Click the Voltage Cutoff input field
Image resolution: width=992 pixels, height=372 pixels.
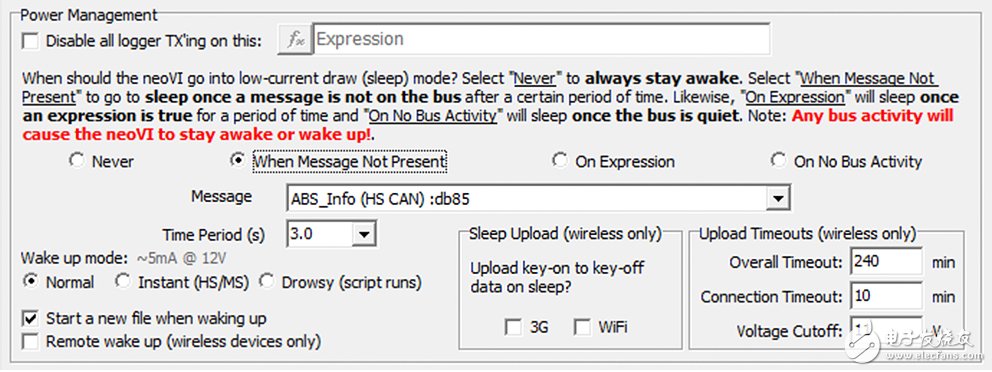point(886,330)
